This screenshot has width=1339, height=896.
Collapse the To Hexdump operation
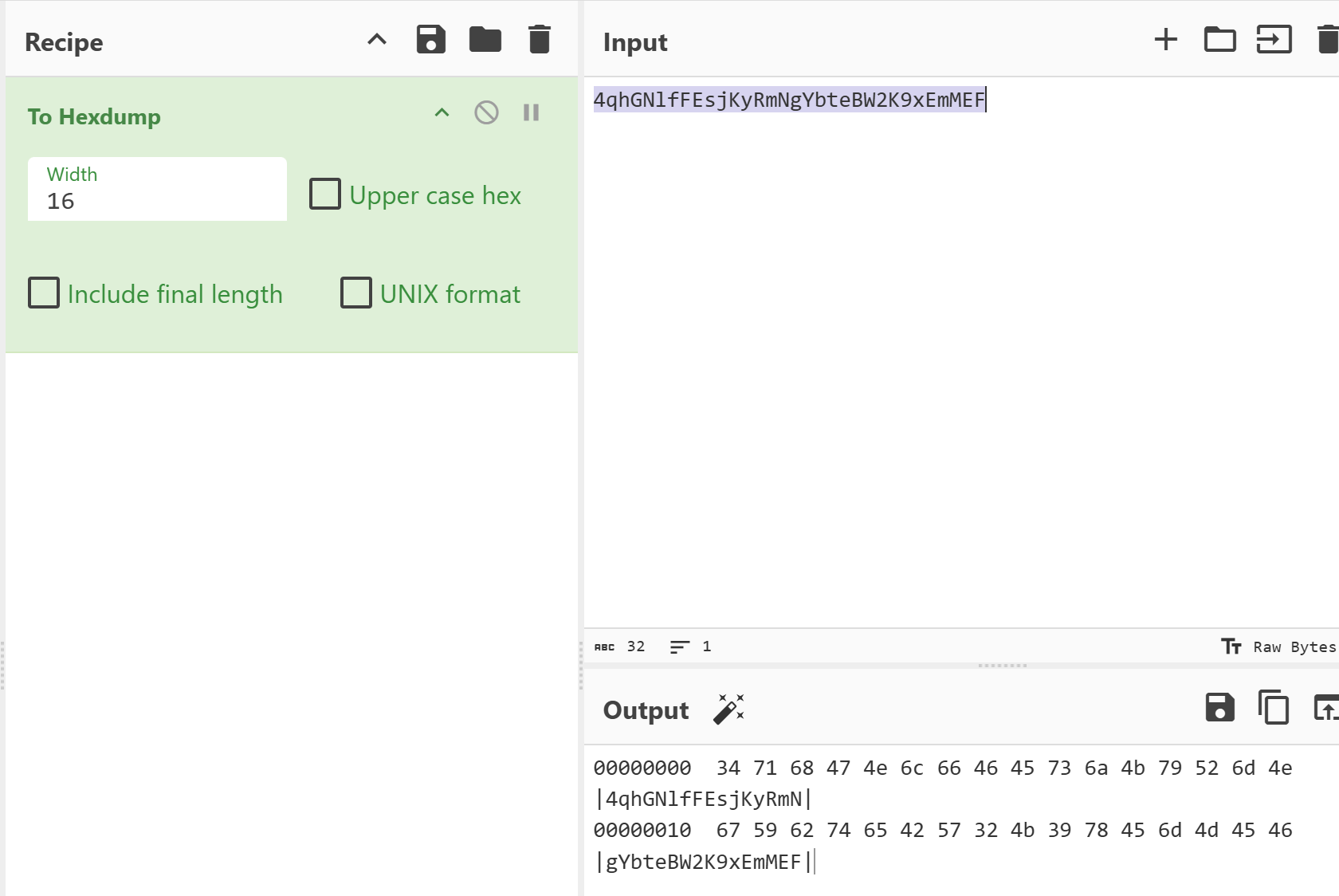coord(442,113)
